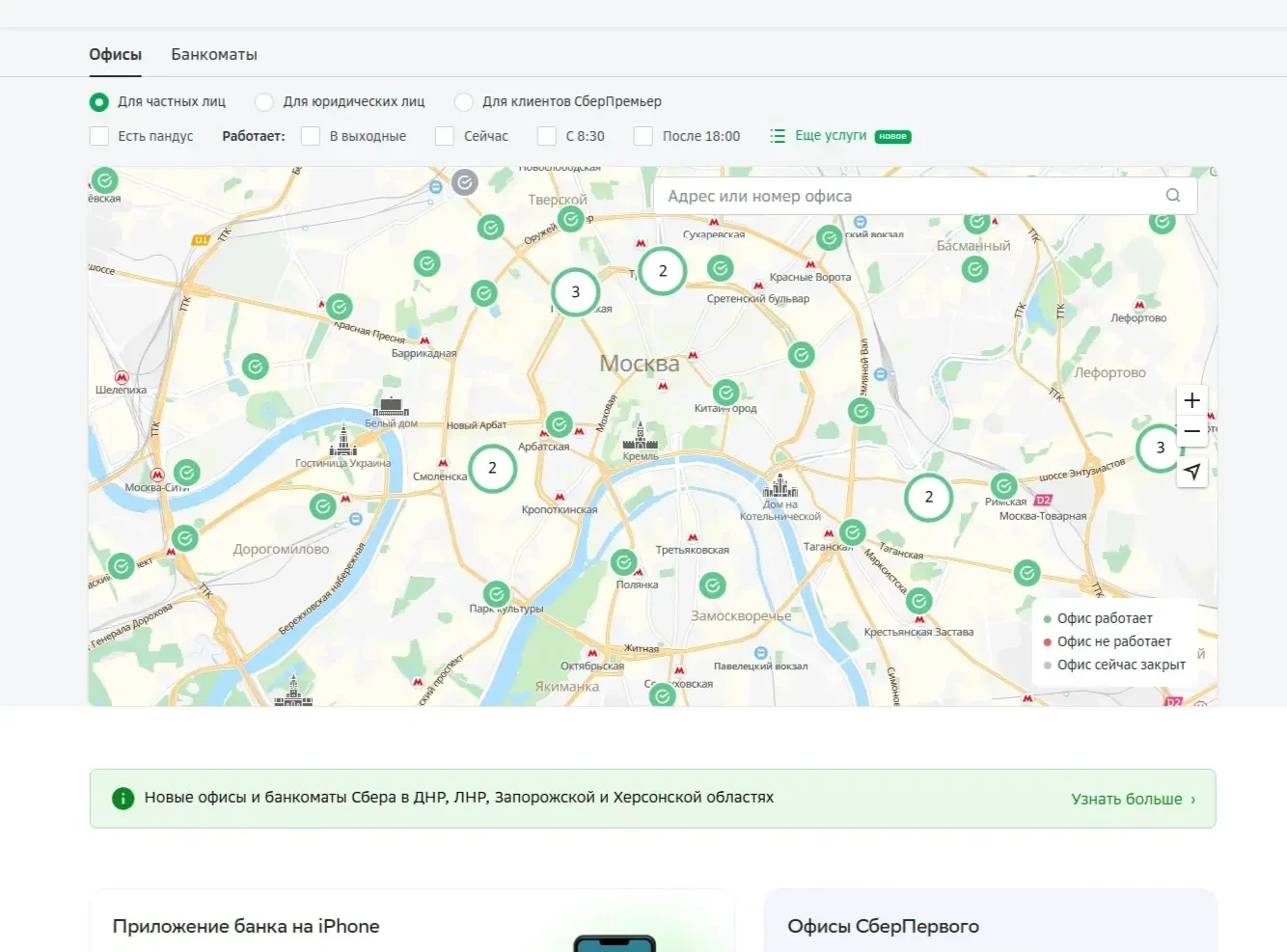The image size is (1287, 952).
Task: Enable the После 18:00 filter
Action: (x=643, y=136)
